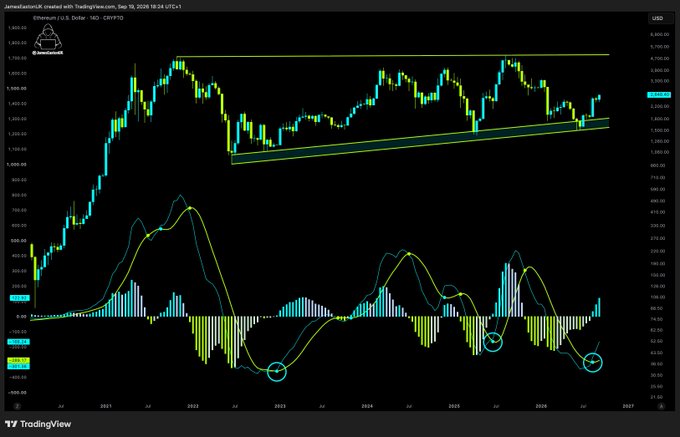Viewport: 680px width, 437px height.
Task: Click the 2026 label on time axis
Action: 541,406
